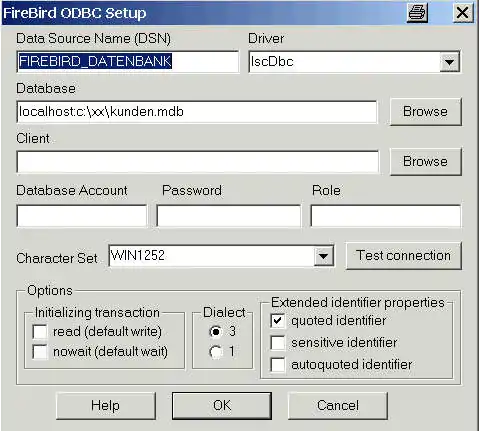
Task: Close the FireBird ODBC Setup dialog
Action: click(x=462, y=13)
